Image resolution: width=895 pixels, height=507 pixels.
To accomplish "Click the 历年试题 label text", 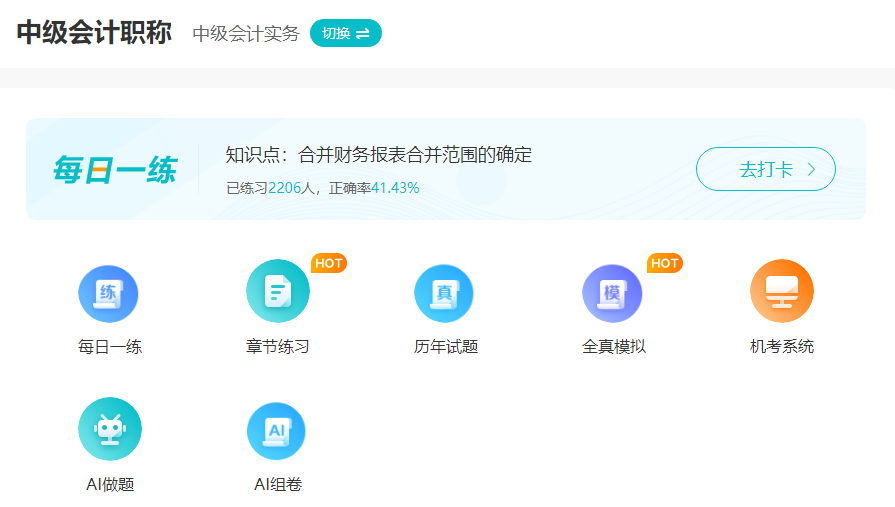I will 446,347.
